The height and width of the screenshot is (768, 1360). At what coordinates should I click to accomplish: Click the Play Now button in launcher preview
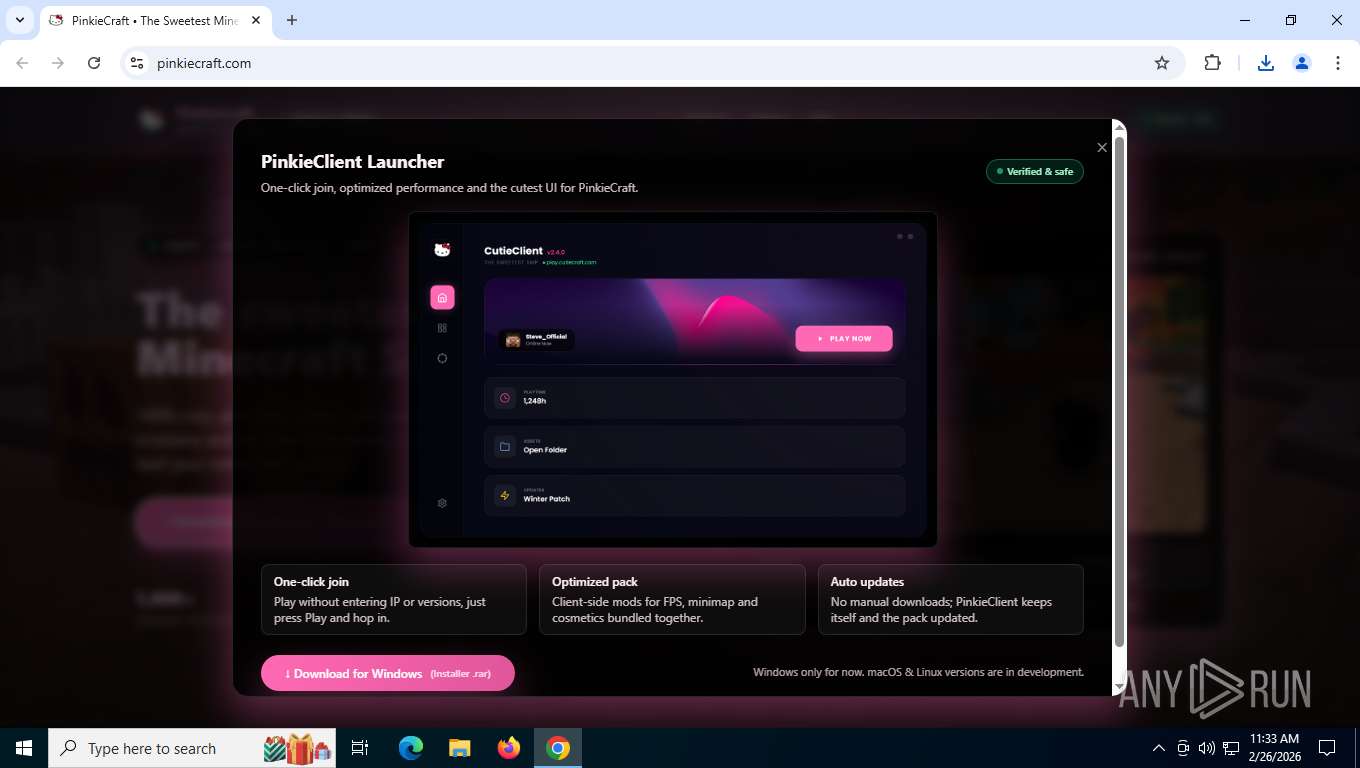click(844, 339)
